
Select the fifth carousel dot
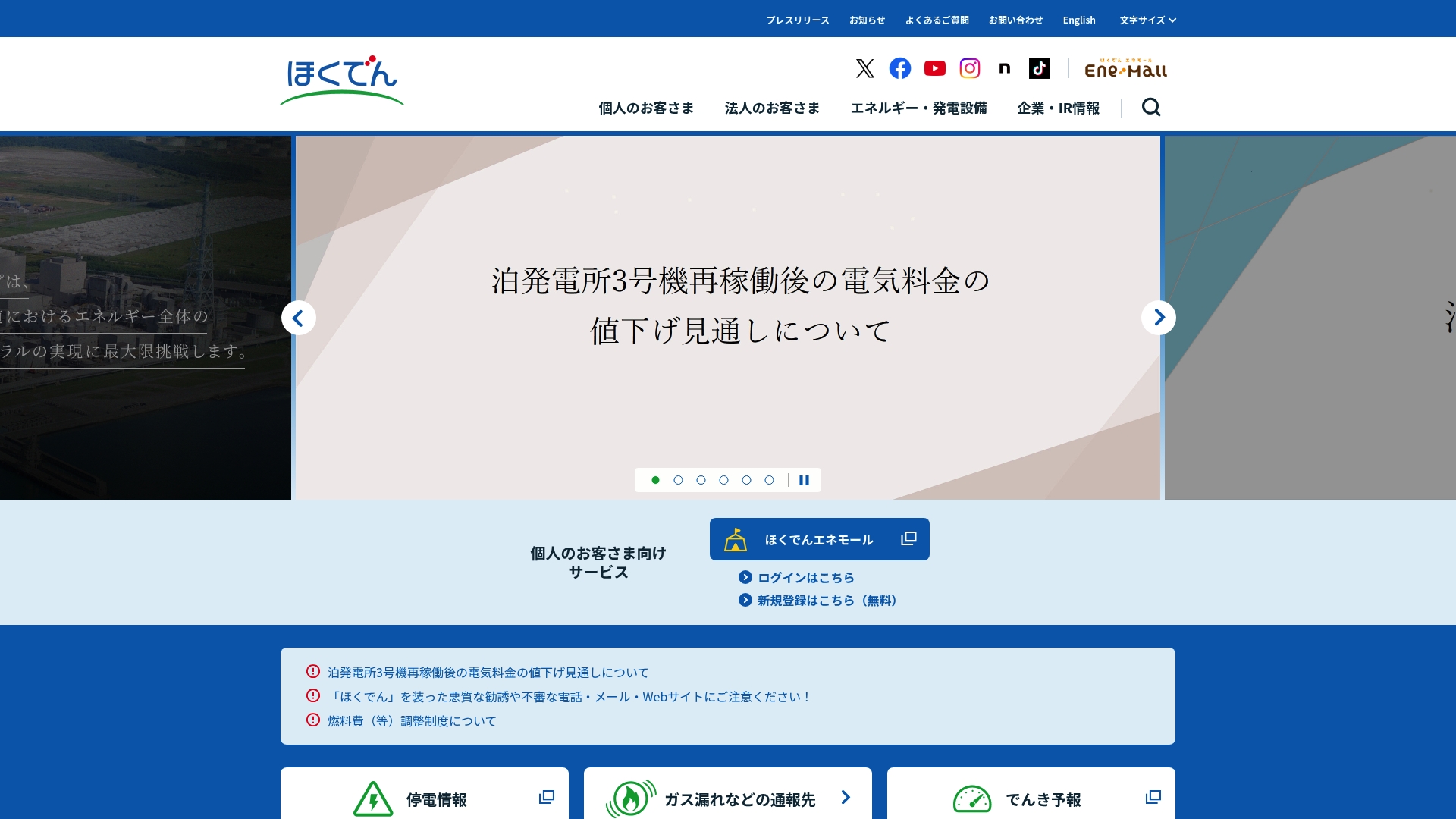[x=746, y=480]
